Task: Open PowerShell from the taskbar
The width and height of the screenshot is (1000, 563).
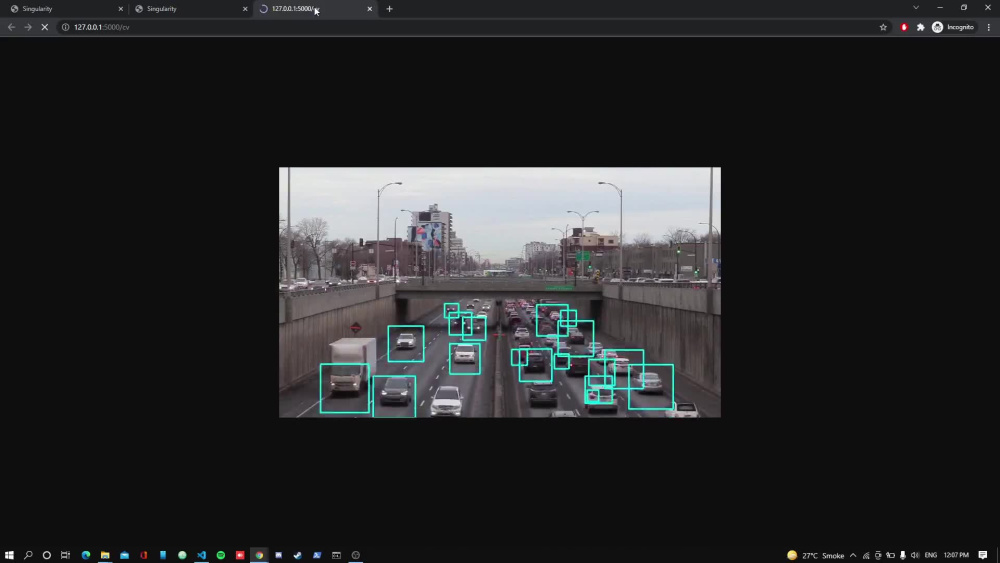Action: pos(317,555)
